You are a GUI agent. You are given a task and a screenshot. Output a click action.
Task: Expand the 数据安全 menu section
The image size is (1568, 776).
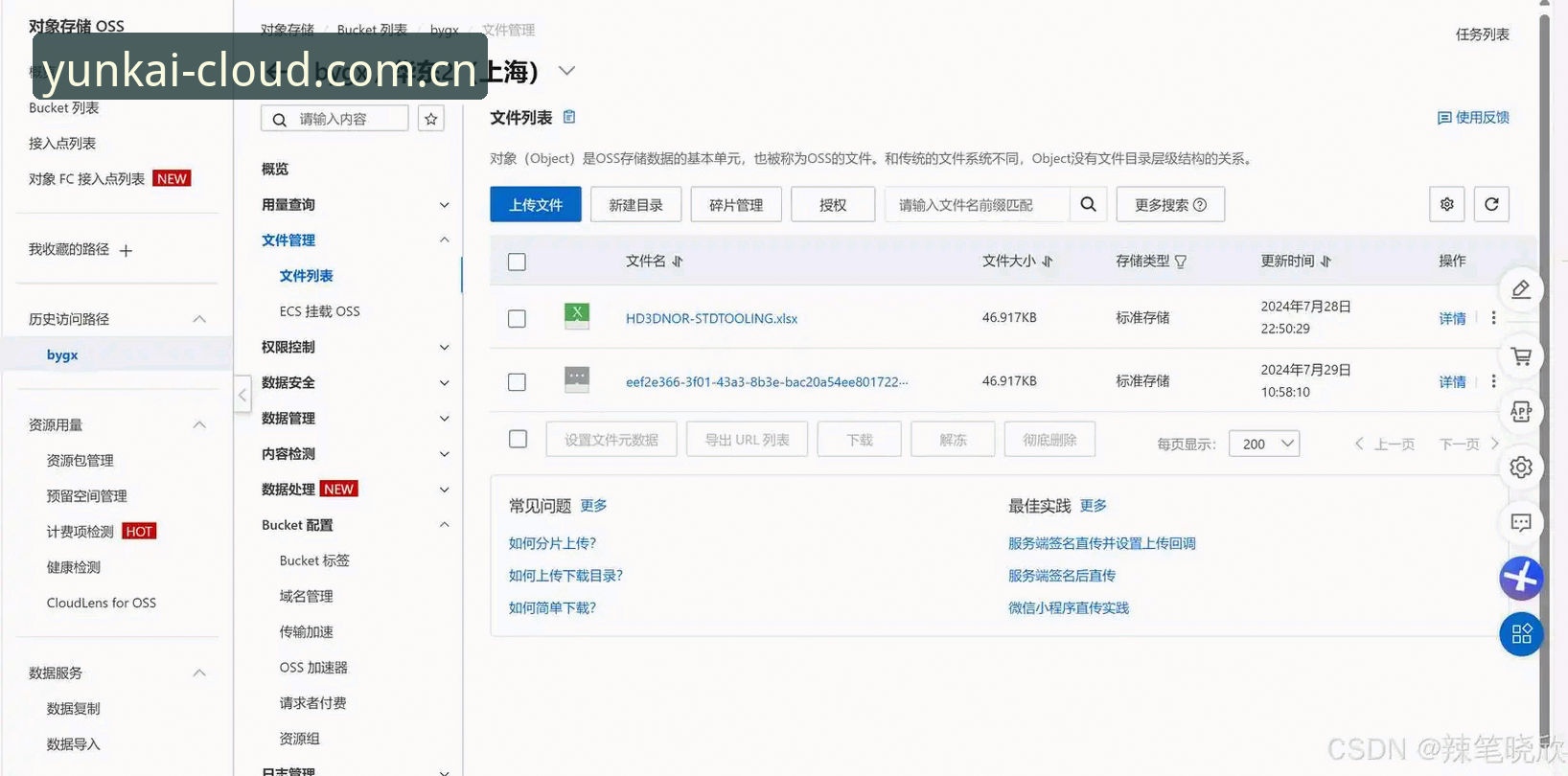click(444, 383)
